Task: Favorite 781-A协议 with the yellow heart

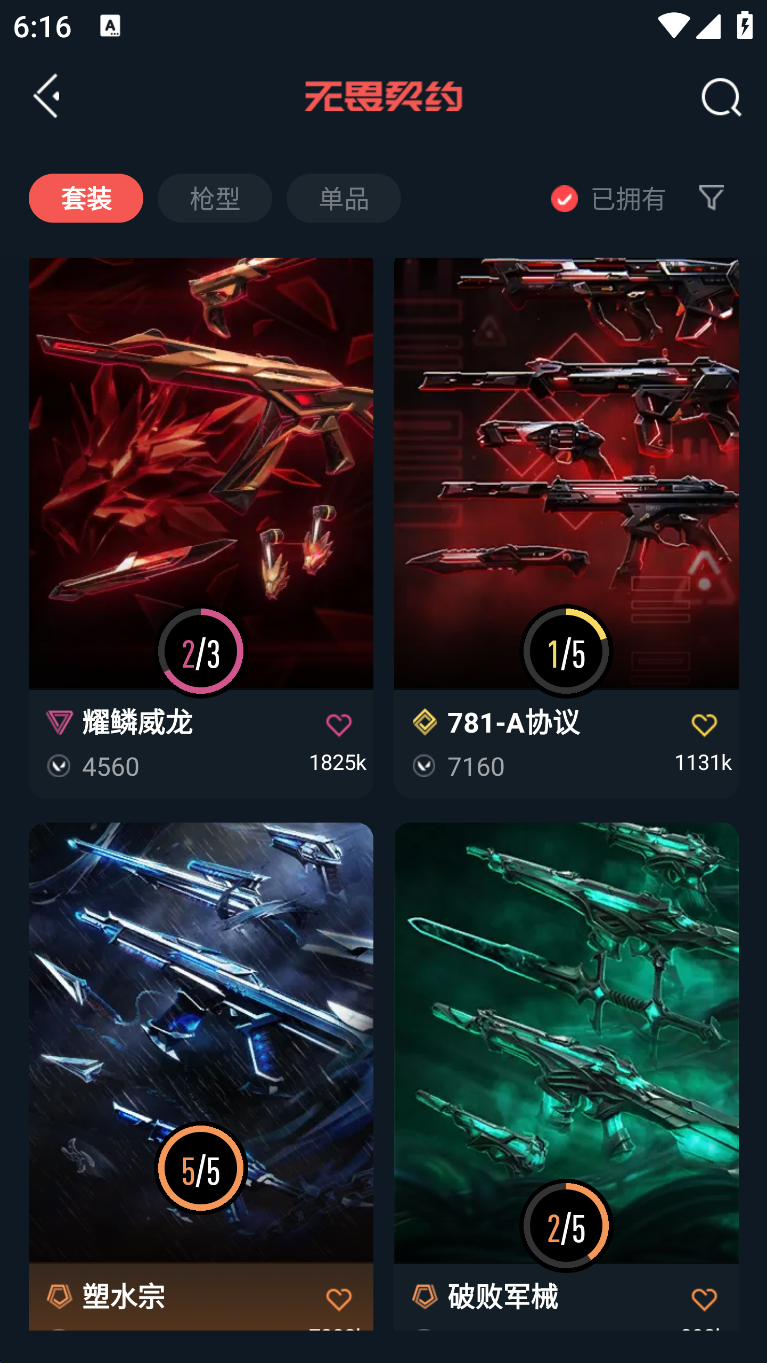Action: point(704,725)
